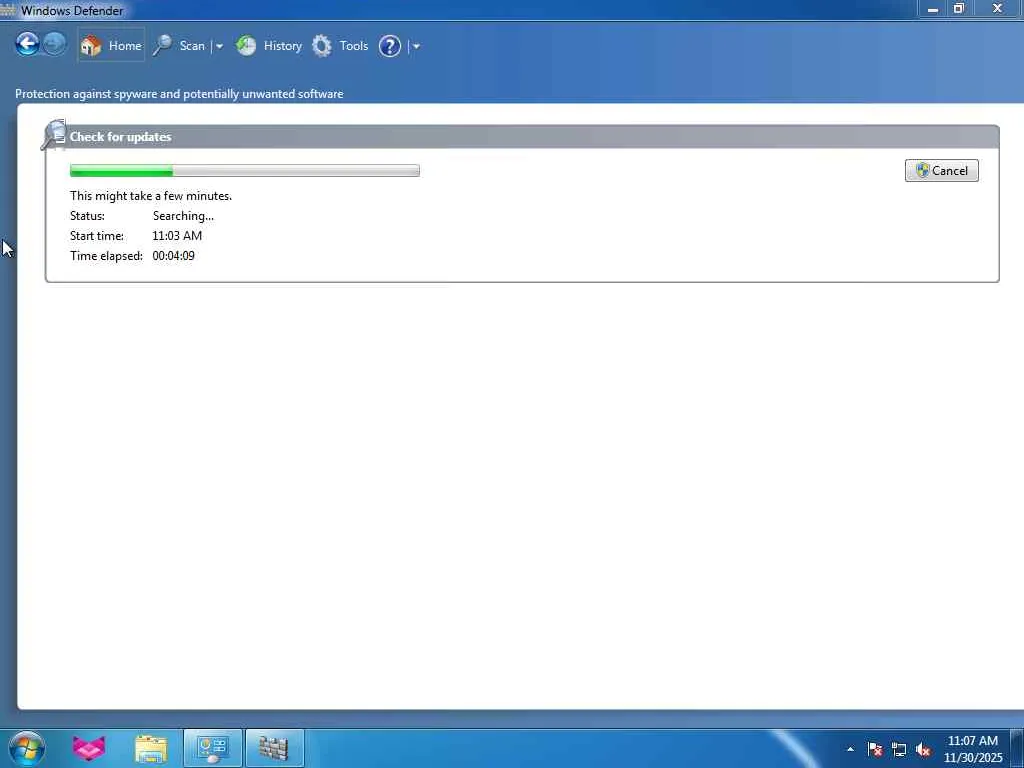Minimize the Windows Defender window
This screenshot has width=1024, height=768.
click(933, 8)
